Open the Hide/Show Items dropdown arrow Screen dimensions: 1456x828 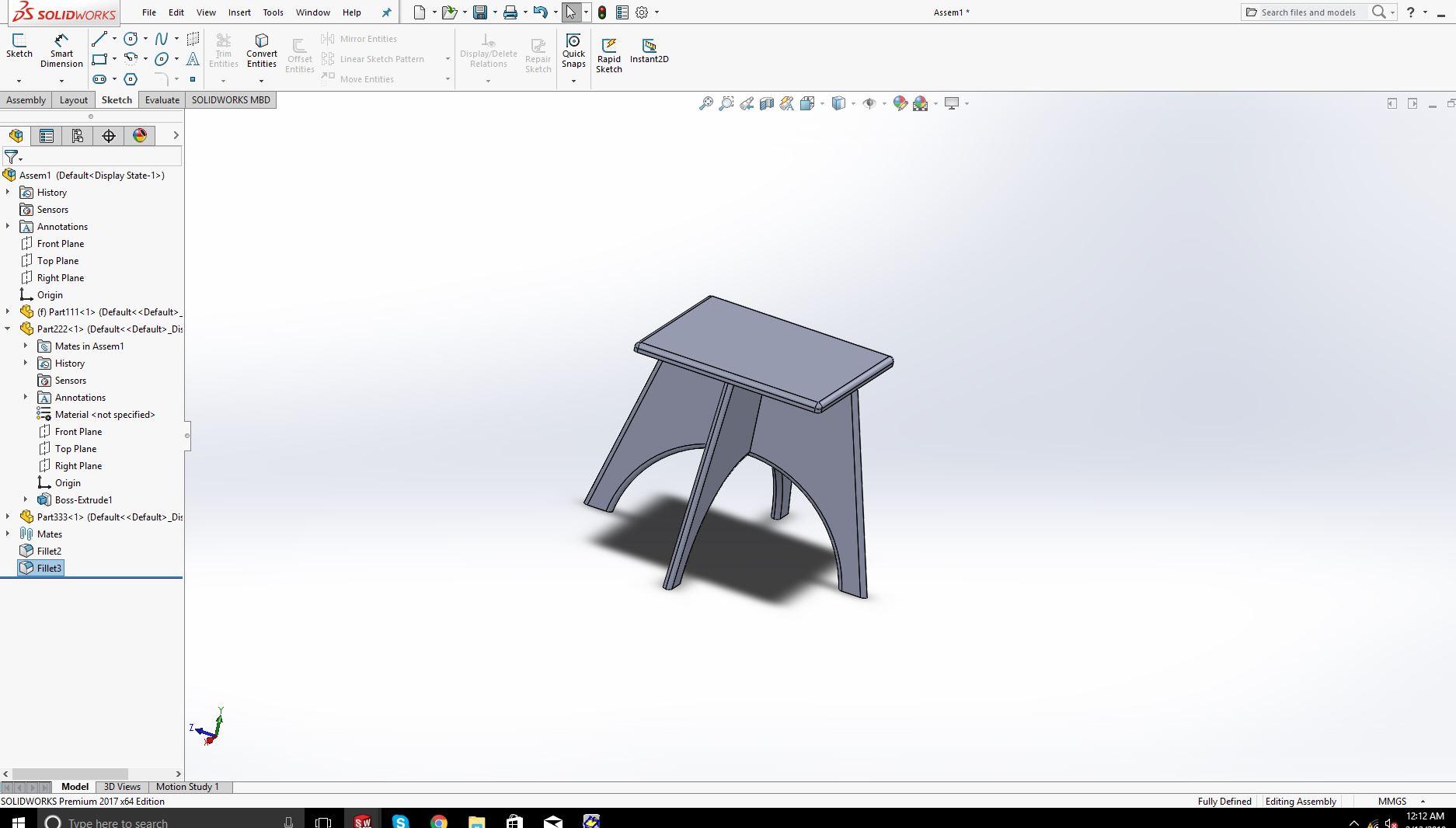[884, 103]
